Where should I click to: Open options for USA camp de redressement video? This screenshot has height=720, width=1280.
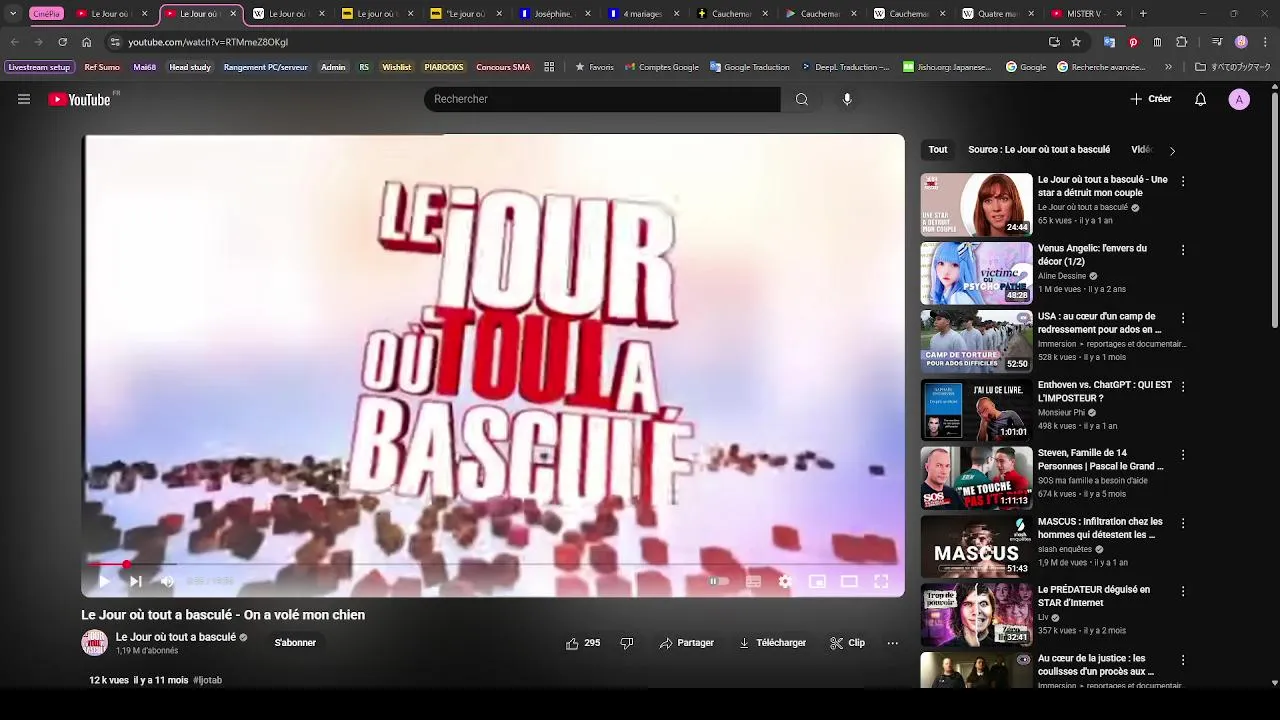[1183, 318]
